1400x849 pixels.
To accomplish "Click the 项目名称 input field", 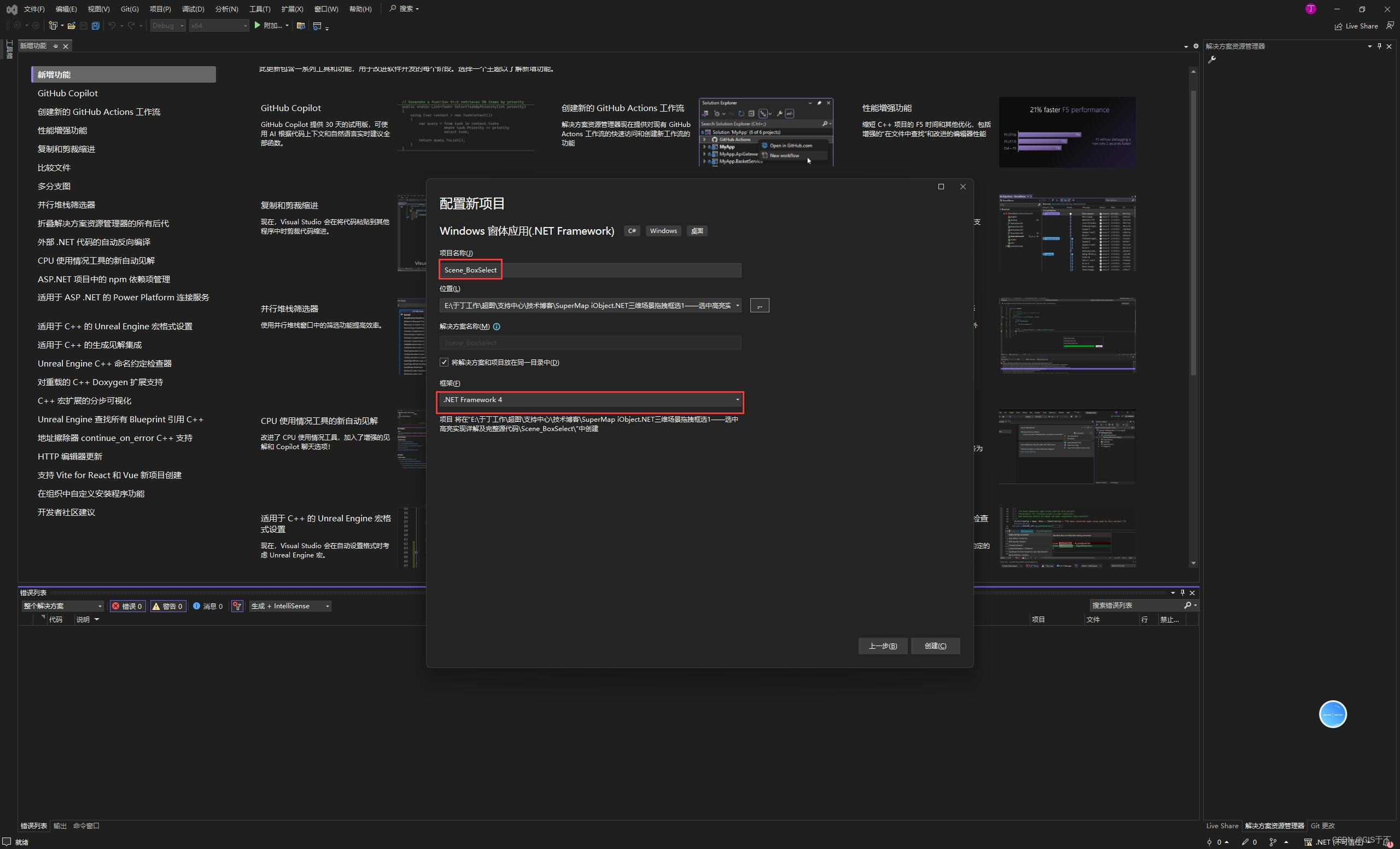I will (590, 270).
